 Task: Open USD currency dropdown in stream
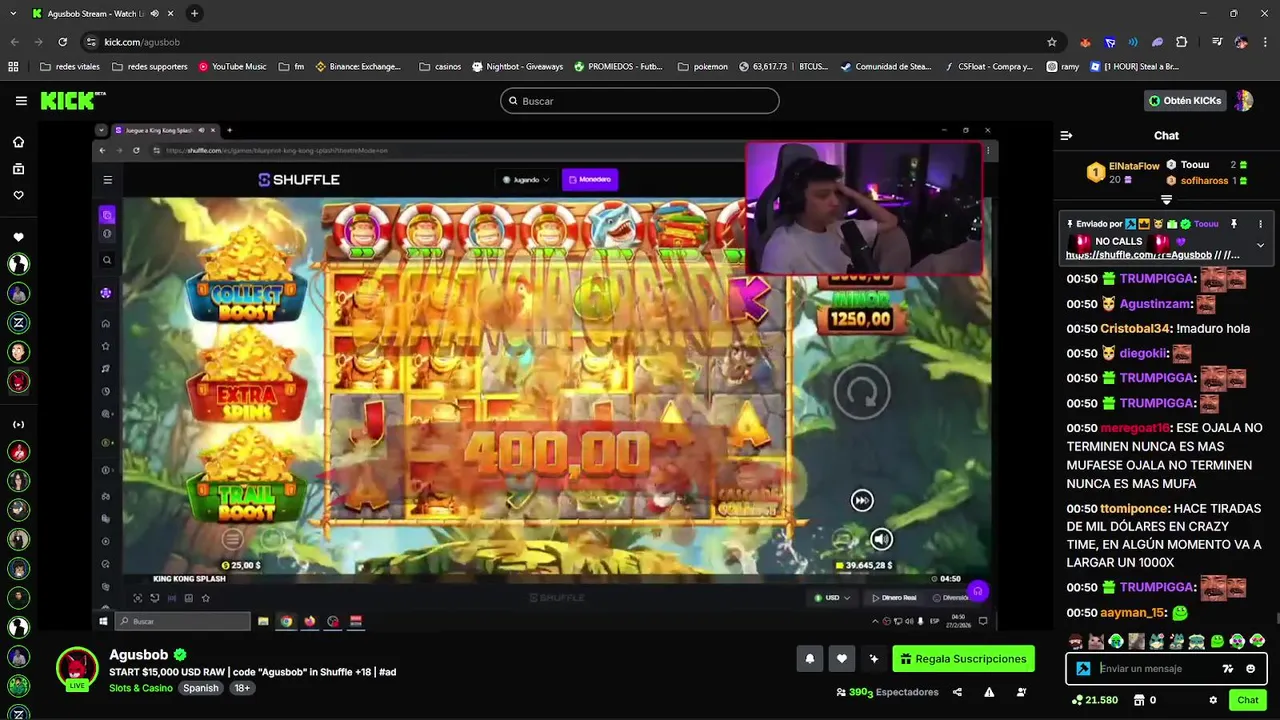click(832, 598)
